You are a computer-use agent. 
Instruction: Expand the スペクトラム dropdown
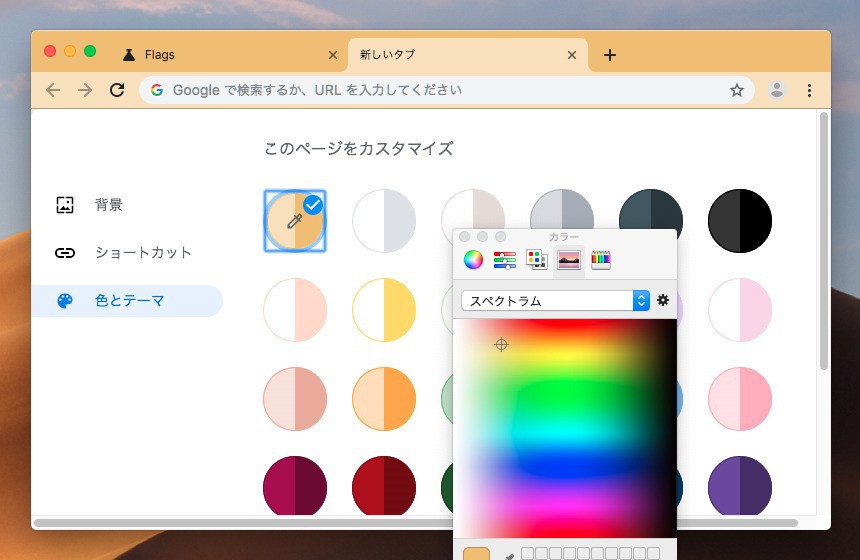555,300
